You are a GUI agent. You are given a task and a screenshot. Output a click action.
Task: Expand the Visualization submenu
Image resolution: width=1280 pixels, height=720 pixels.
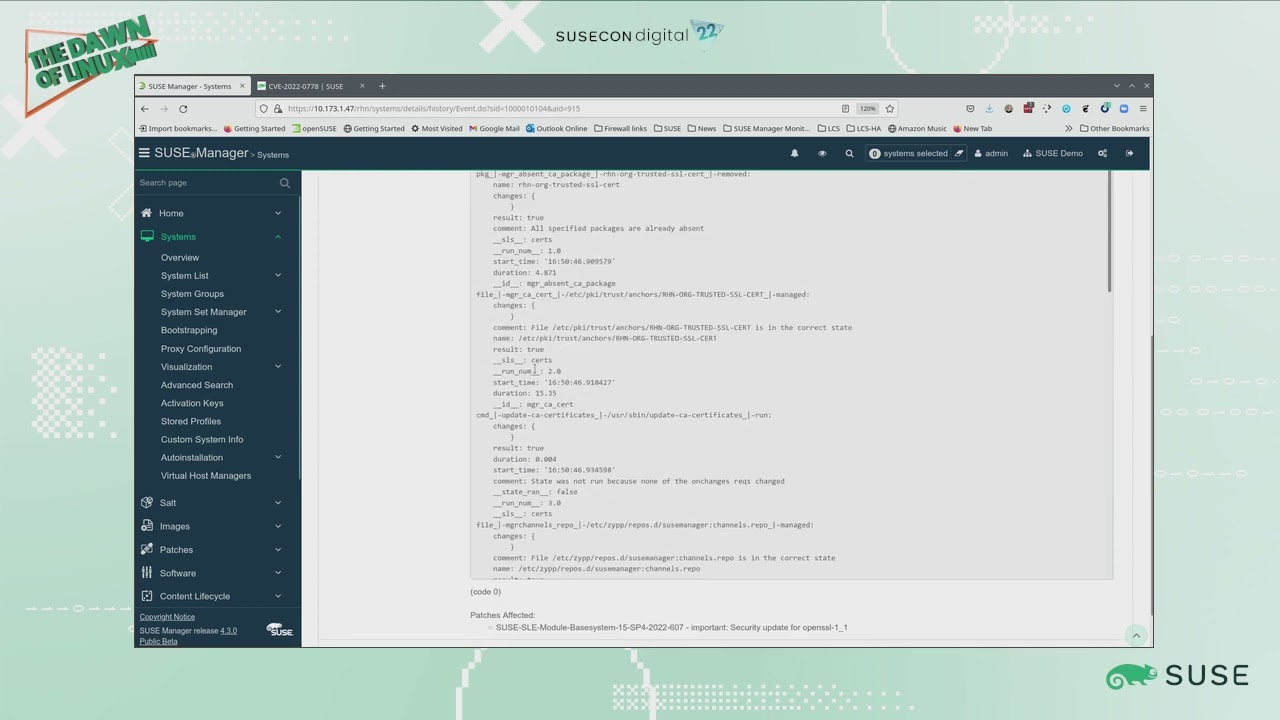pos(278,367)
